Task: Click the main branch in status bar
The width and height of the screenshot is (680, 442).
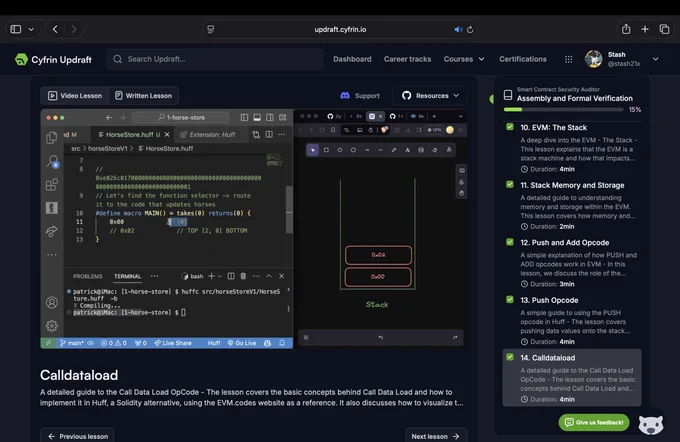Action: (72, 343)
